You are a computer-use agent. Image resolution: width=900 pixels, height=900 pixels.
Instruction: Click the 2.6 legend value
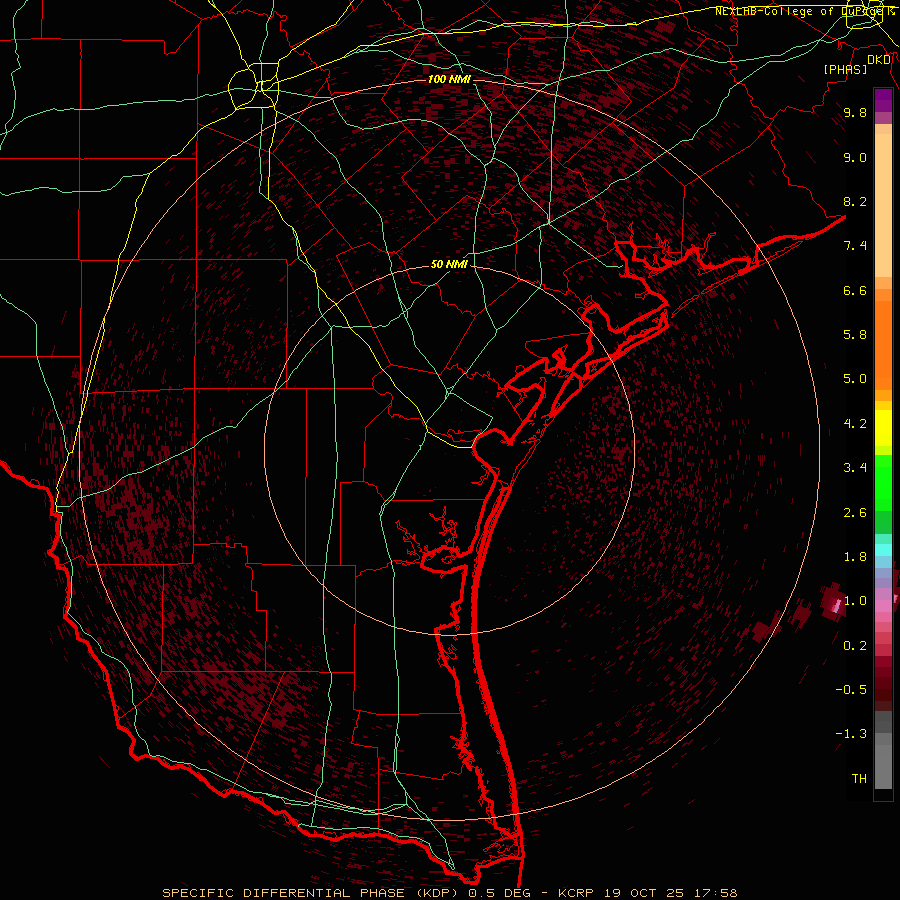855,513
